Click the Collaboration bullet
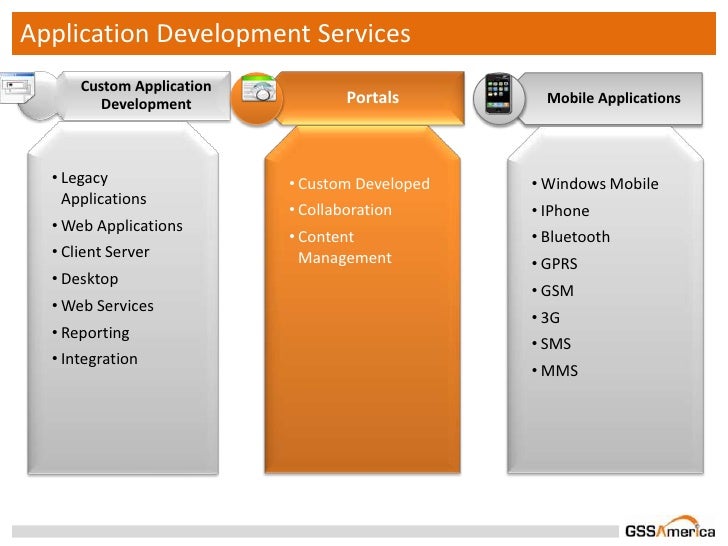 (341, 210)
